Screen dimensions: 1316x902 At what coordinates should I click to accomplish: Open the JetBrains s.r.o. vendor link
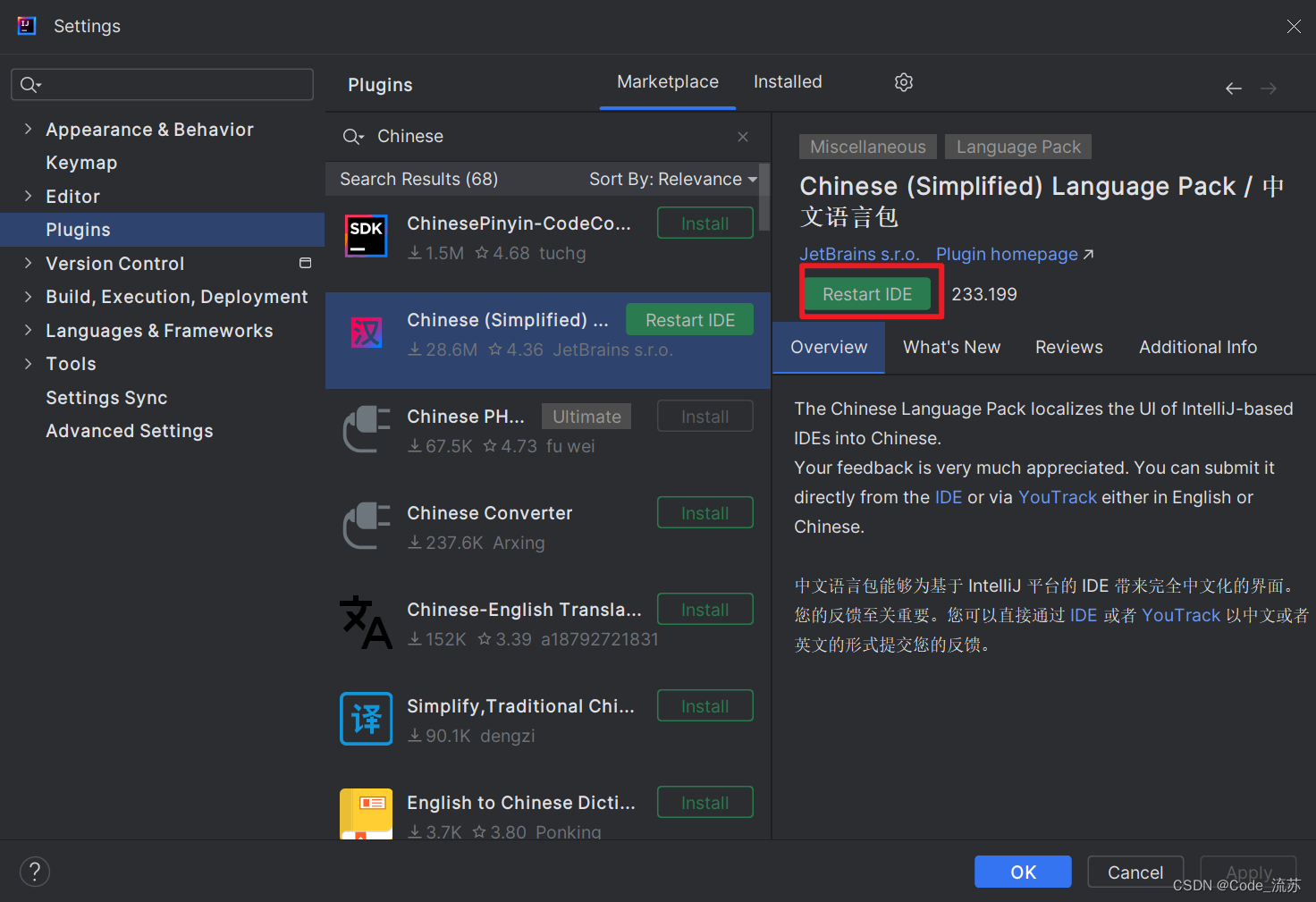859,255
